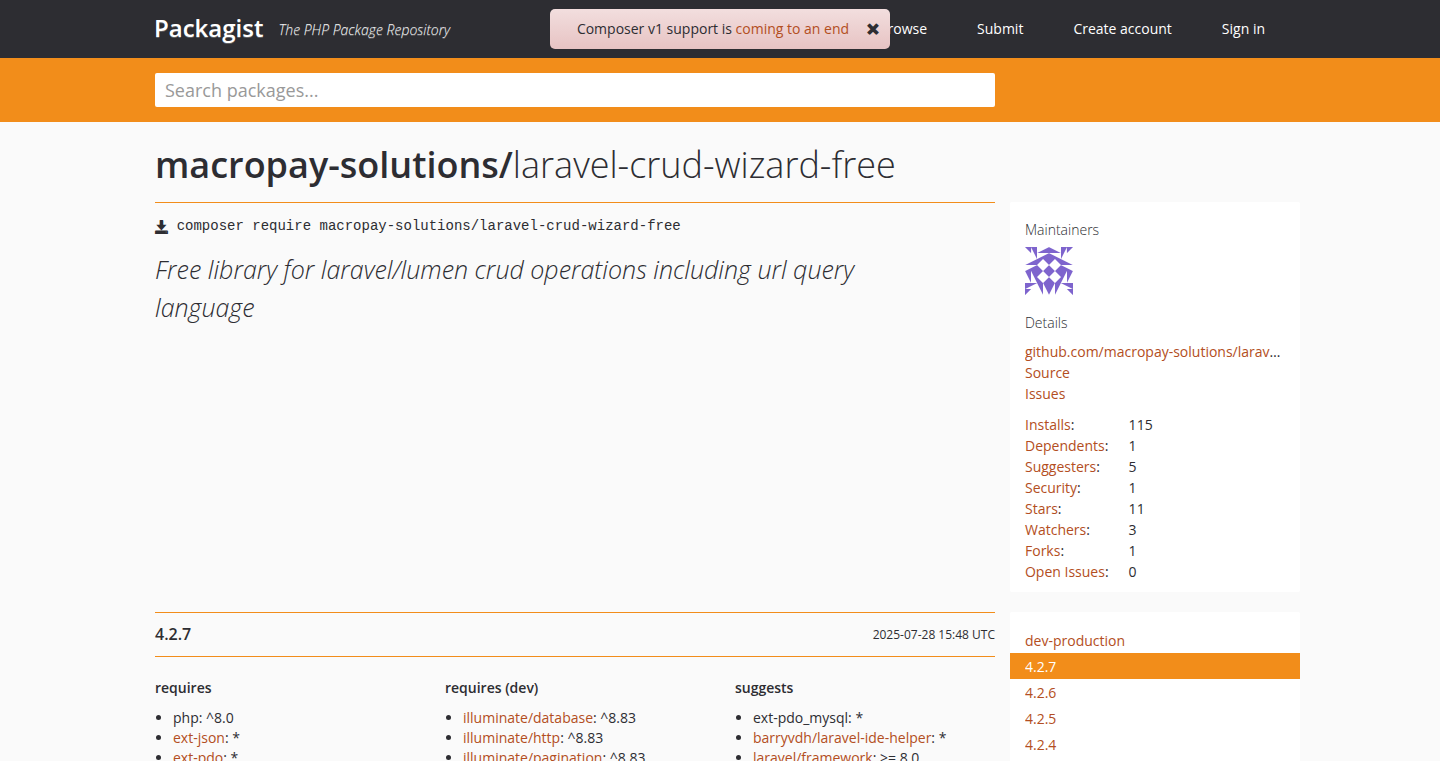
Task: Open barryvdh/laravel-ide-helper suggestion link
Action: pyautogui.click(x=844, y=738)
